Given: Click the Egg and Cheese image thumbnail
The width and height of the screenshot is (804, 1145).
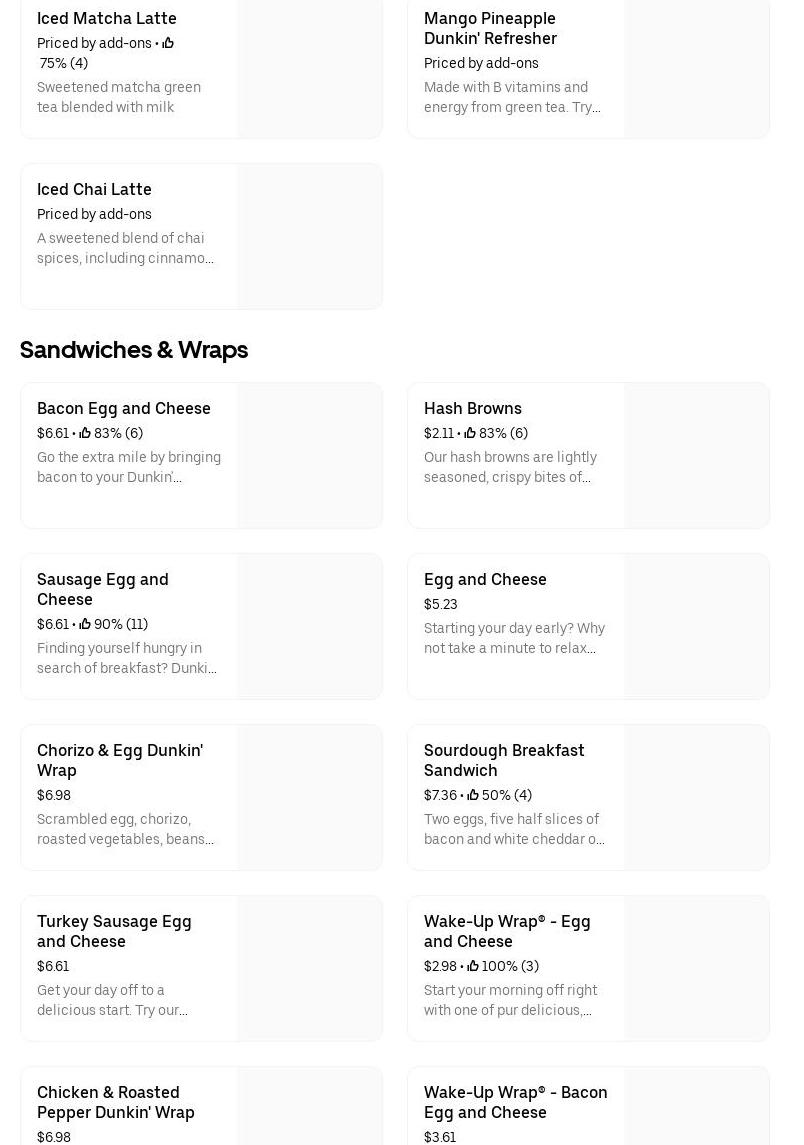Looking at the screenshot, I should (696, 627).
